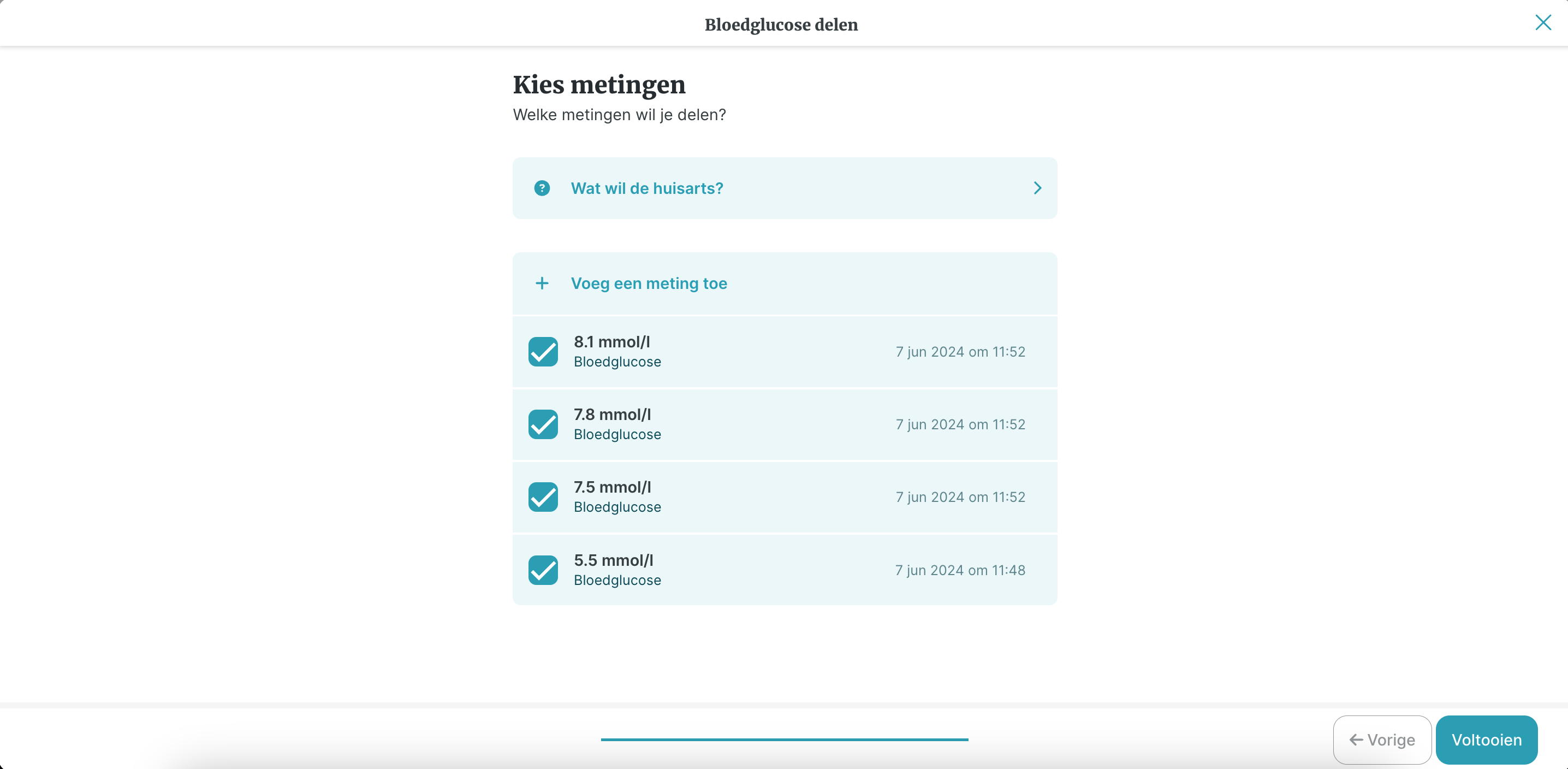Click the 5.5 mmol/l value text
Screen dimensions: 1568x769
pos(614,560)
